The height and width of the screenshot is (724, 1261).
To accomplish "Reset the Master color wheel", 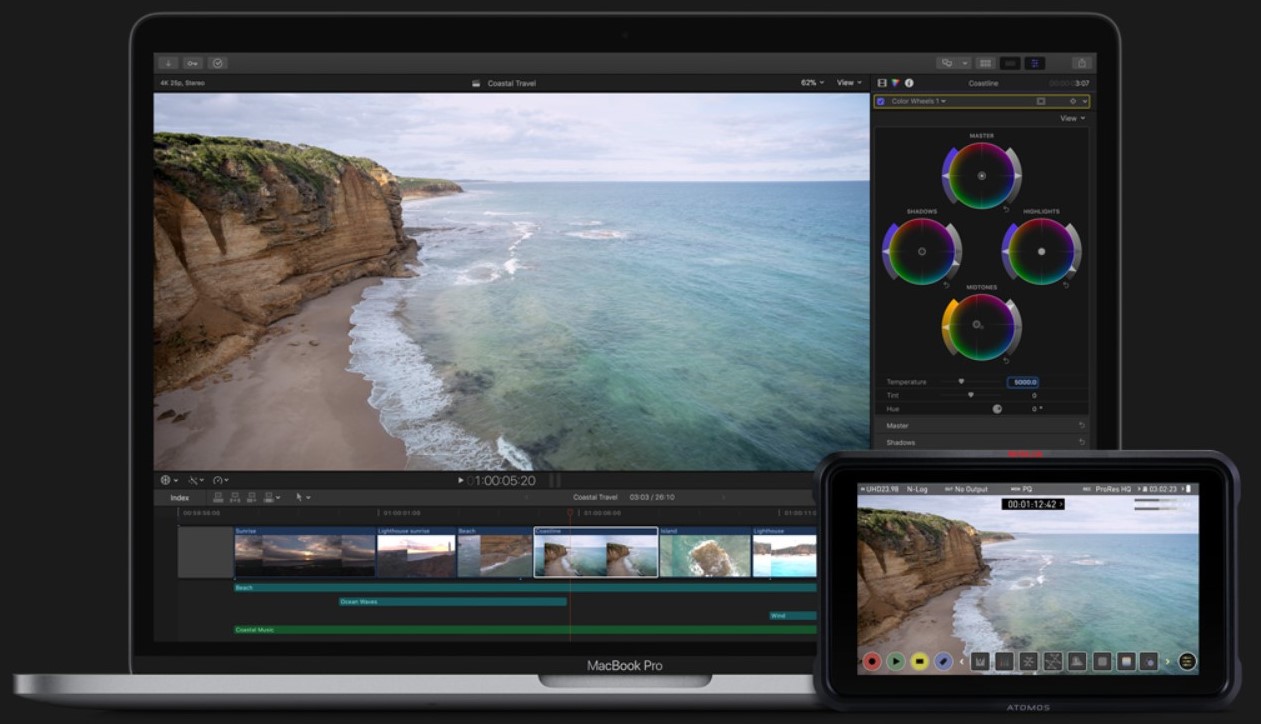I will 1006,208.
